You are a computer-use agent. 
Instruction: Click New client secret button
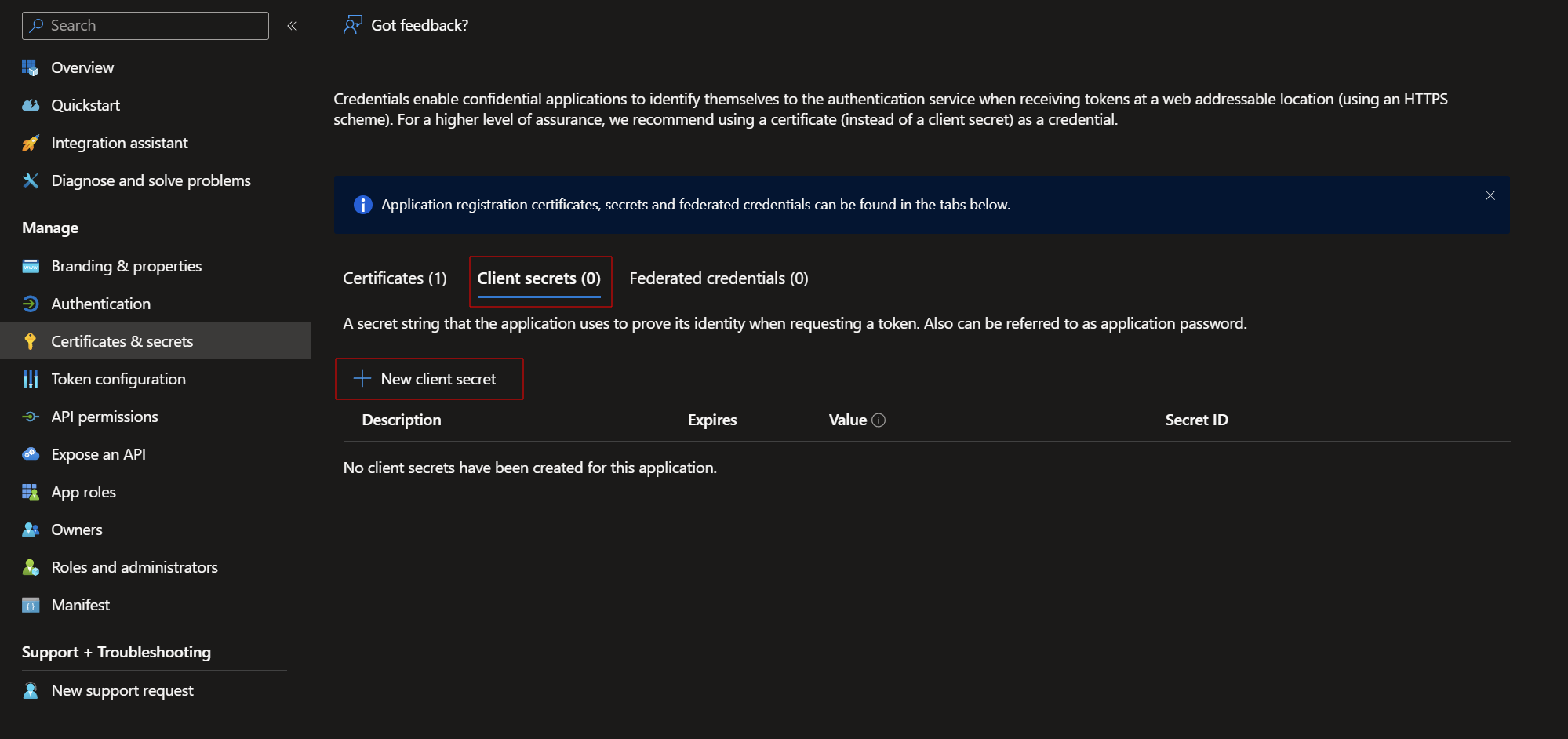pyautogui.click(x=429, y=379)
